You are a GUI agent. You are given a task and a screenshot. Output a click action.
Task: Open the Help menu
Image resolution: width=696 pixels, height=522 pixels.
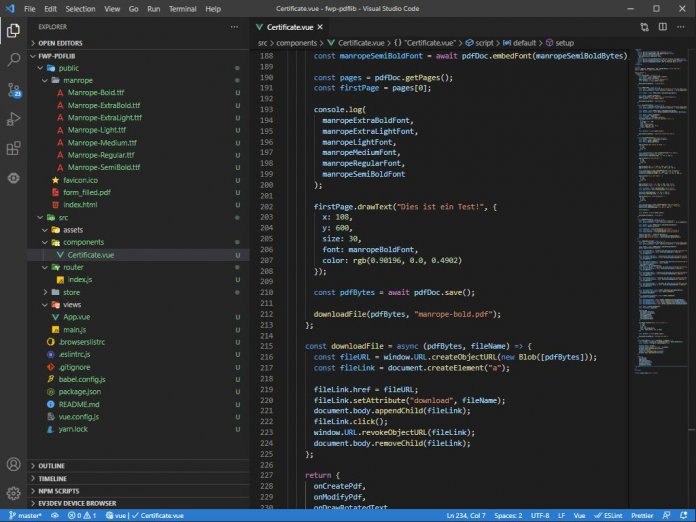coord(213,9)
